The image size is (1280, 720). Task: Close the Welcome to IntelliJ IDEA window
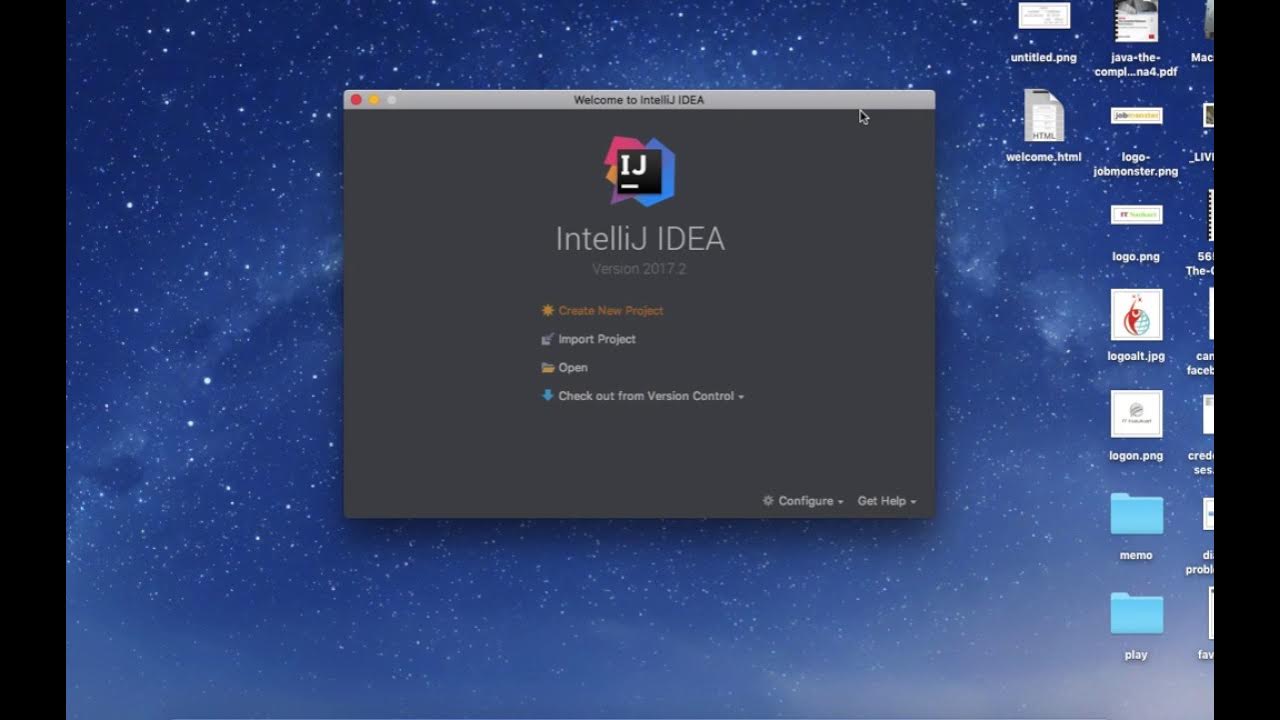(356, 100)
